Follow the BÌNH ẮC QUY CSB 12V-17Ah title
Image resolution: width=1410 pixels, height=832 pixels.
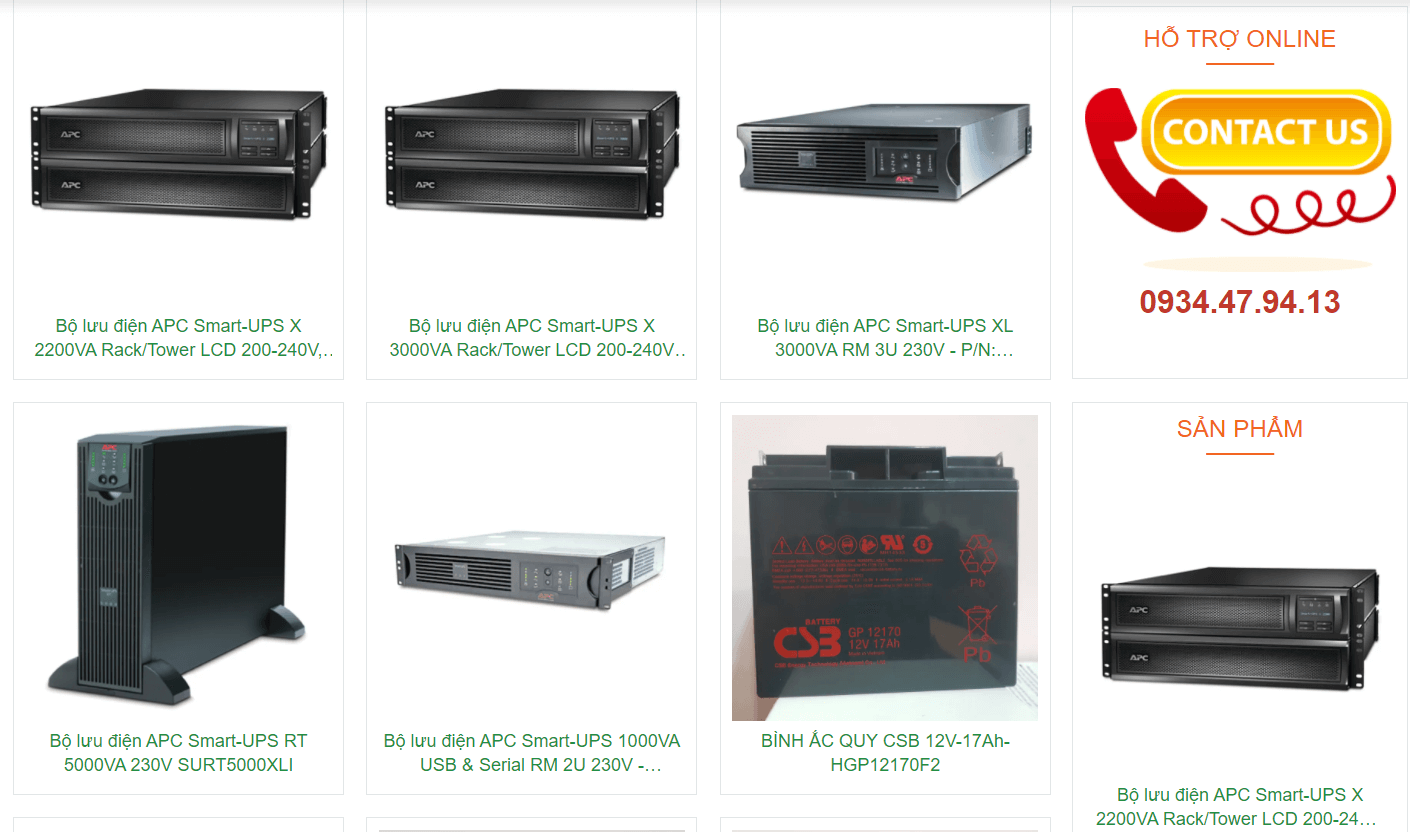tap(885, 753)
